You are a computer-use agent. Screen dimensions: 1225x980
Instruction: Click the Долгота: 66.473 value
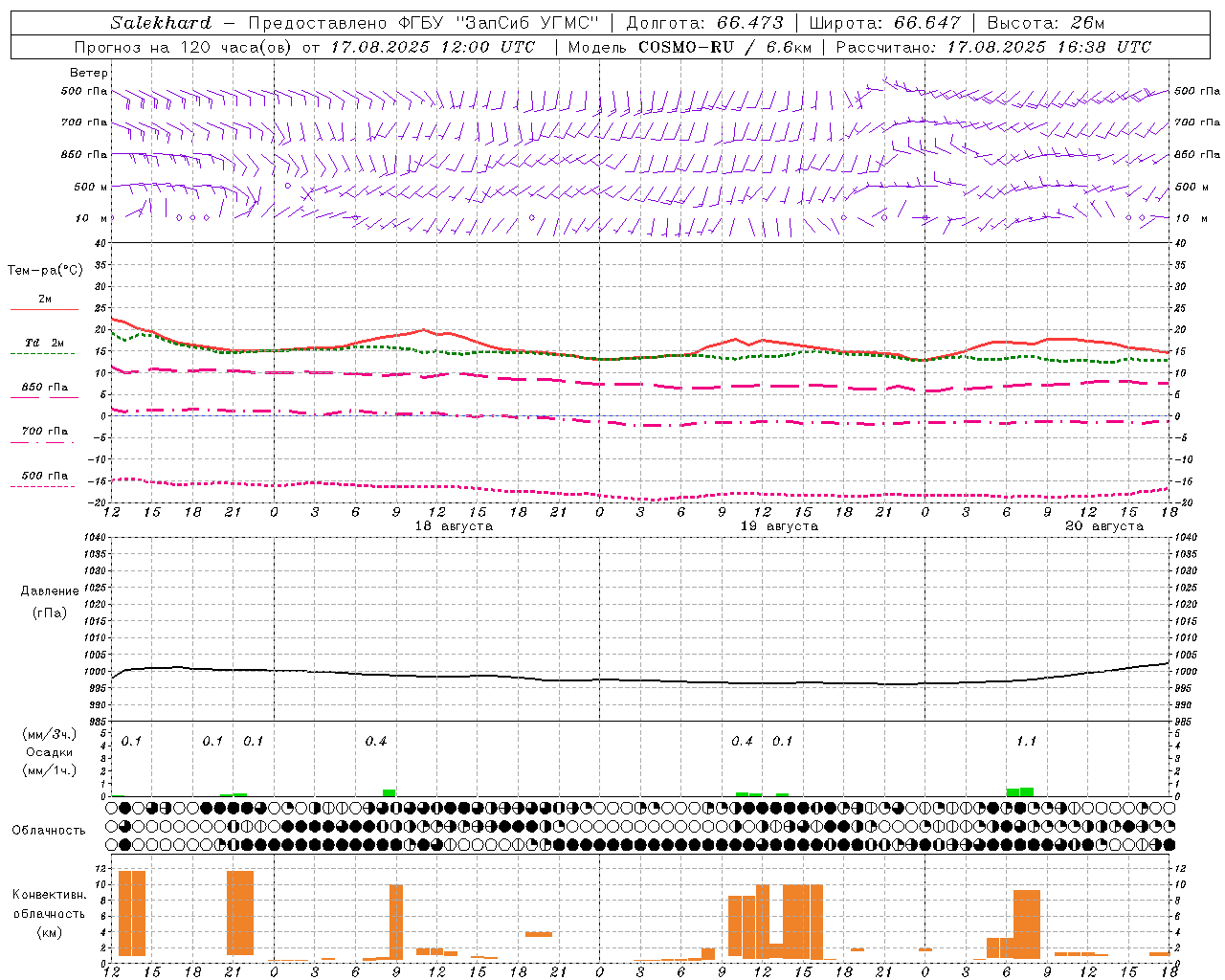(x=705, y=23)
